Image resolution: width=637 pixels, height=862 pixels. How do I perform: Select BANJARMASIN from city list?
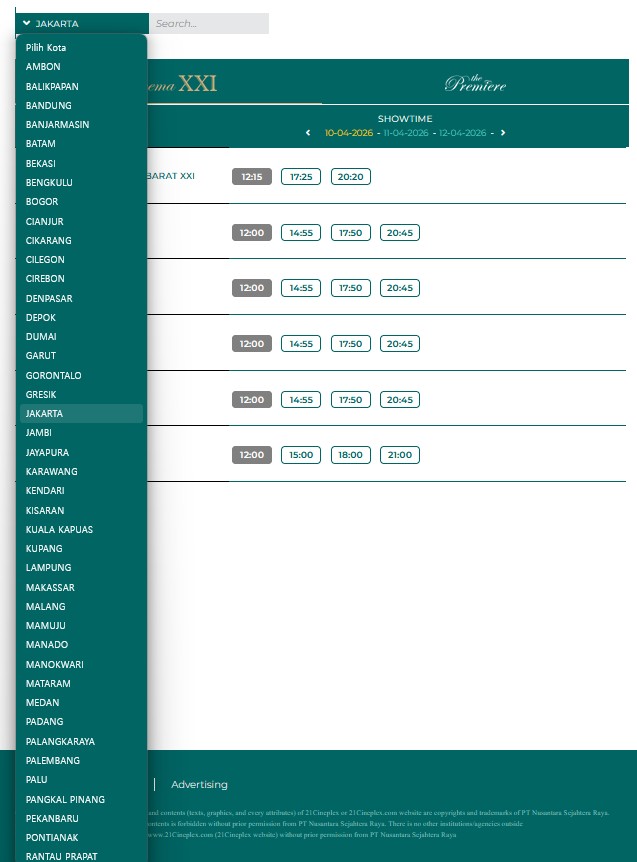tap(81, 124)
